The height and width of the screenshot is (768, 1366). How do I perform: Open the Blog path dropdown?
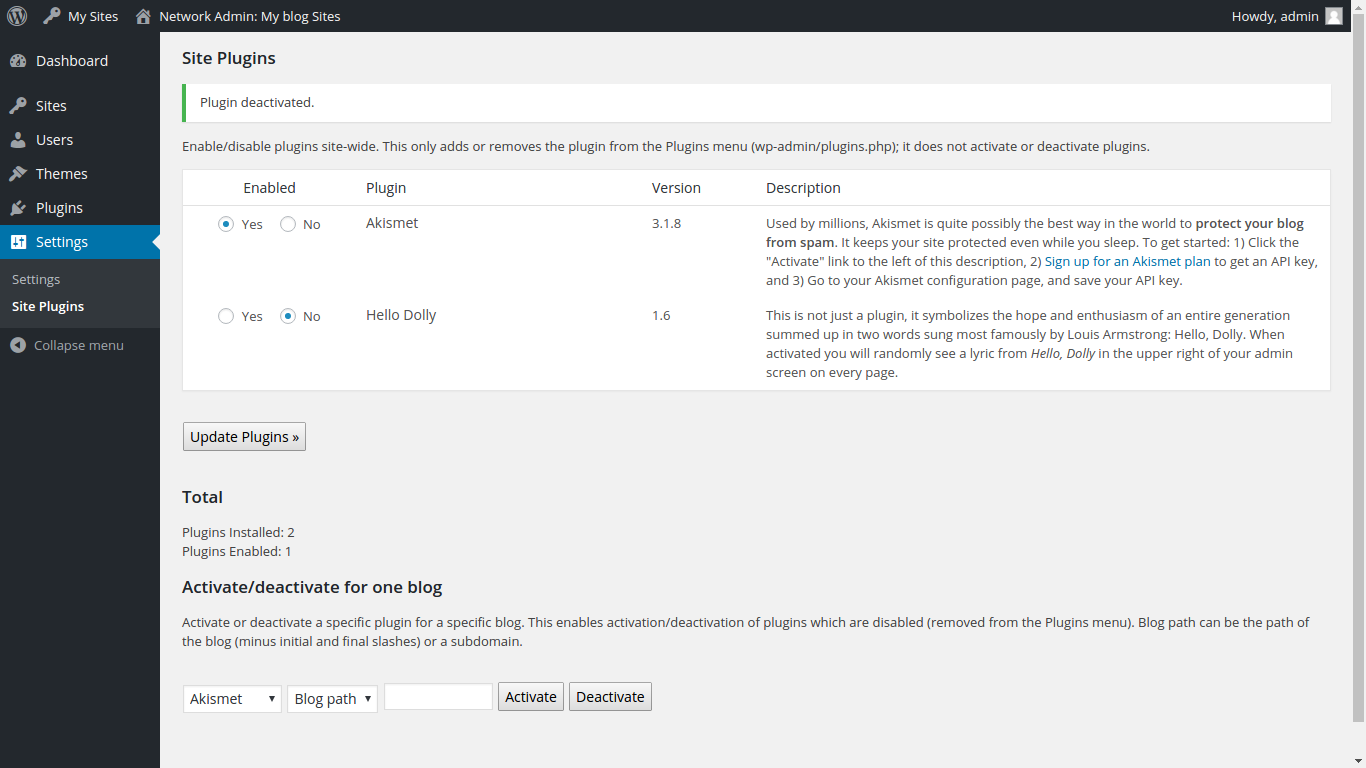[332, 698]
